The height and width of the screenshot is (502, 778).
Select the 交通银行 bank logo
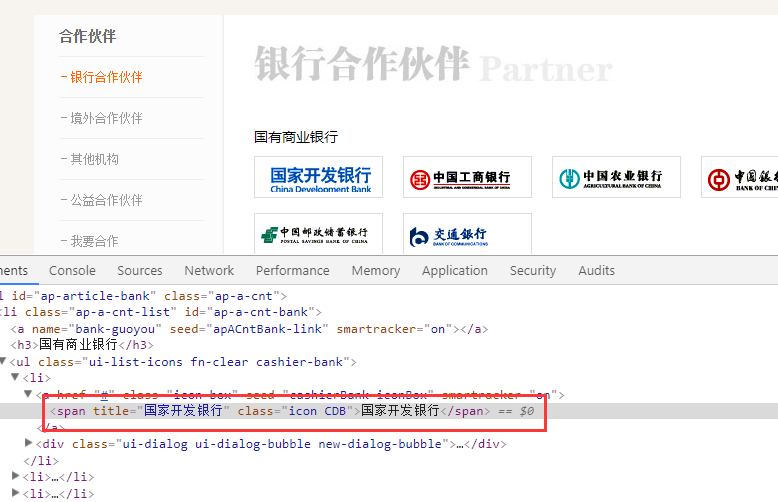coord(467,234)
